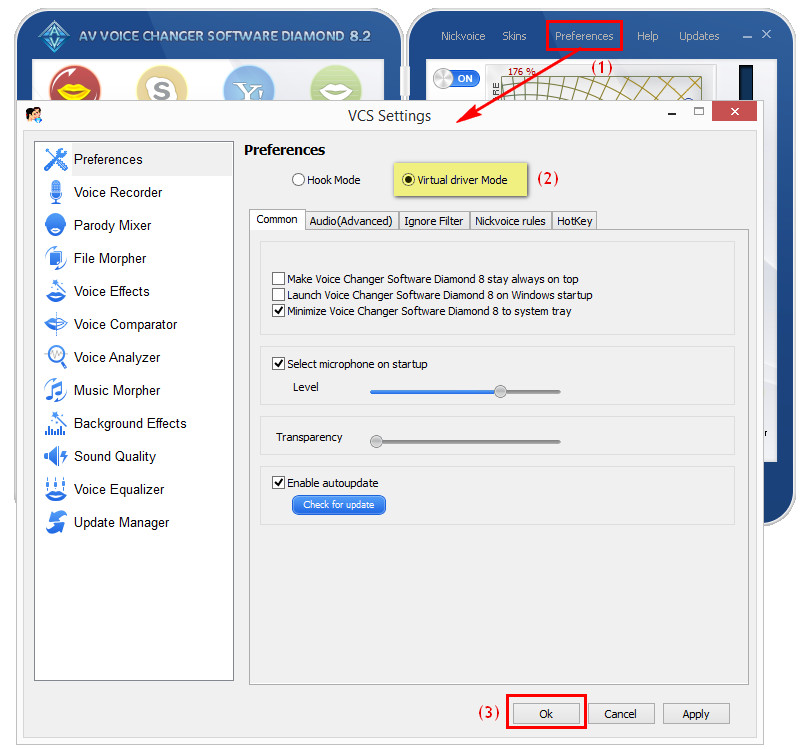
Task: Open Voice Comparator settings page
Action: 133,324
